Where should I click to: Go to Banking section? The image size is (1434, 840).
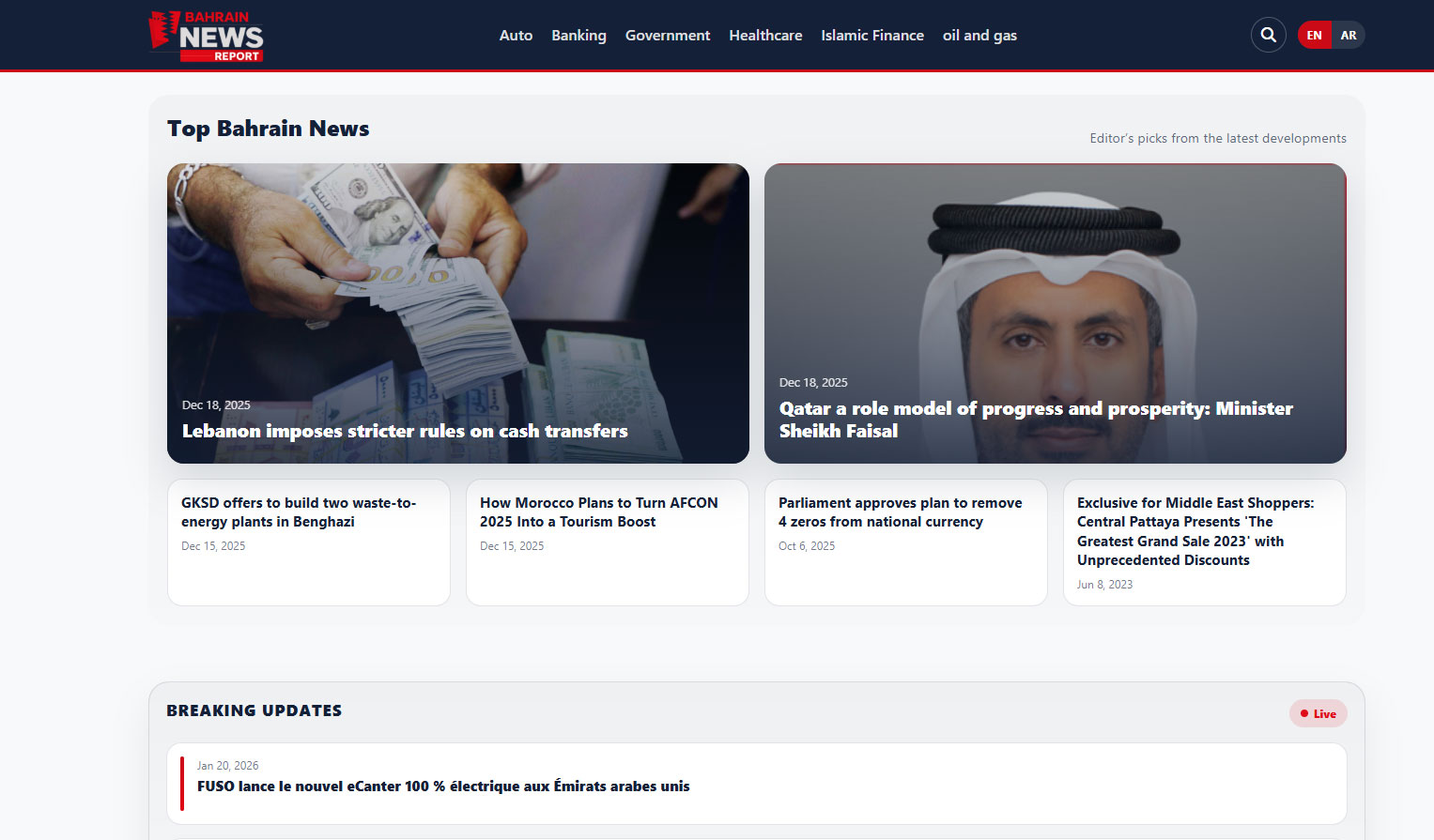tap(578, 36)
